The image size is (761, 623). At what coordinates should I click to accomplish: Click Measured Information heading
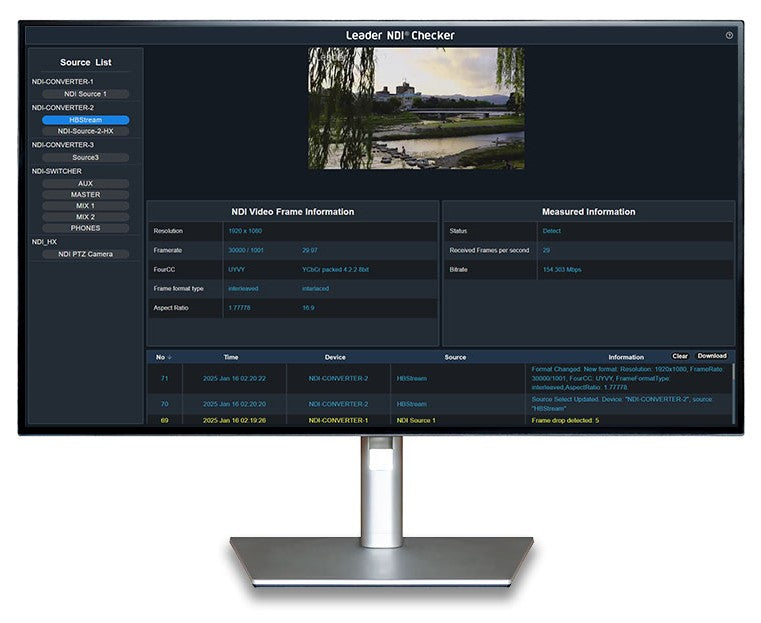point(588,212)
